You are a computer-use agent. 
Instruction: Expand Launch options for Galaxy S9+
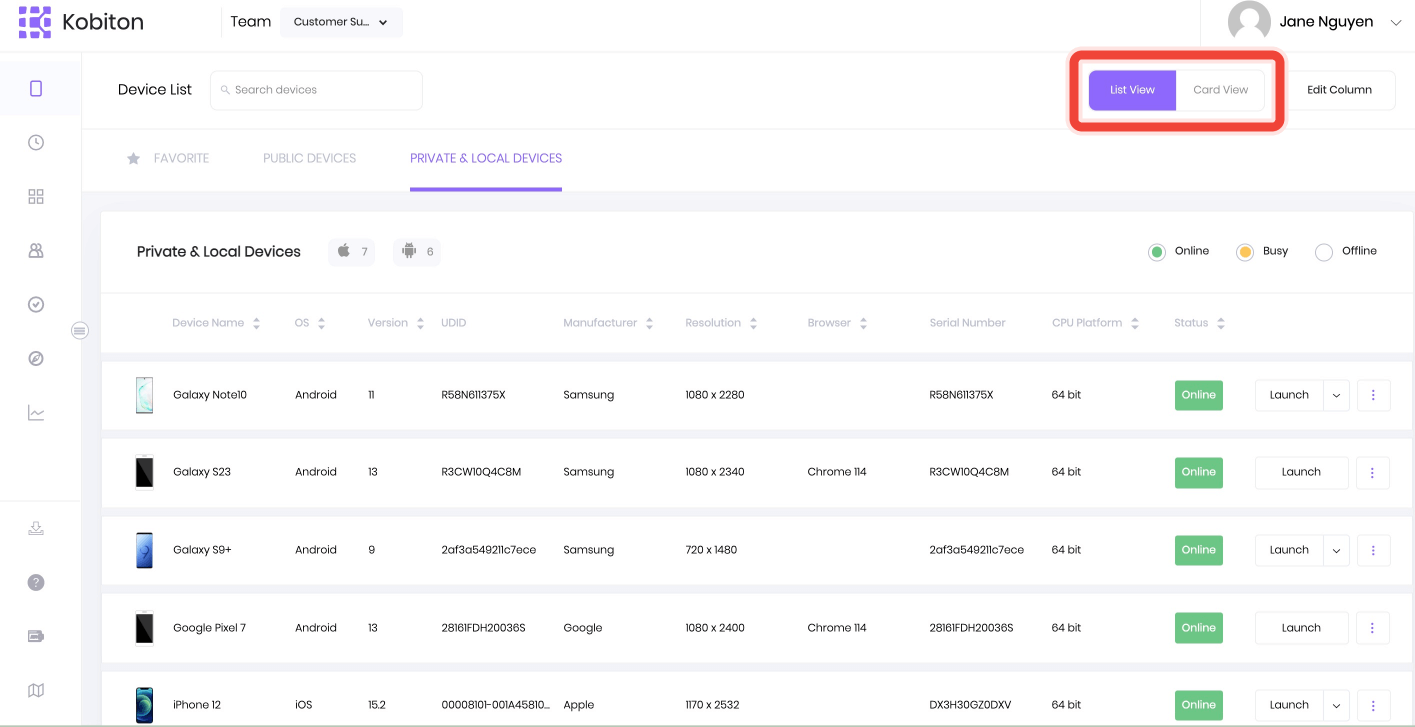[1336, 550]
